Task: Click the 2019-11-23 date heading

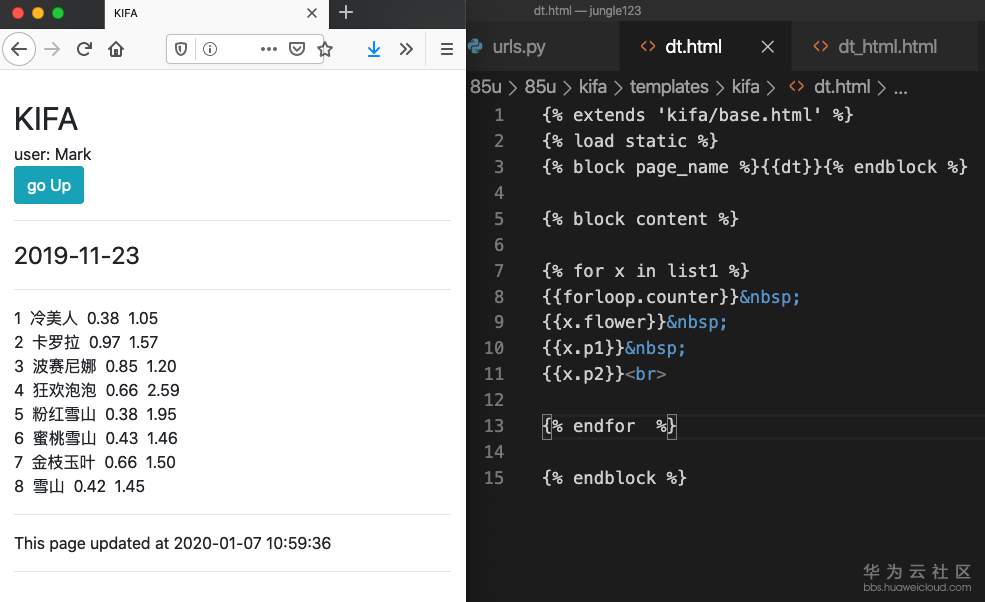Action: pyautogui.click(x=77, y=255)
